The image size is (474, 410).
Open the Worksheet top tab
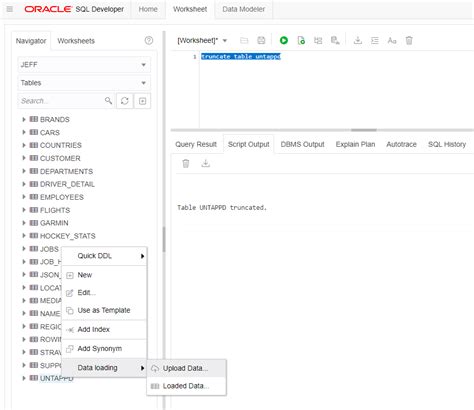[x=190, y=9]
